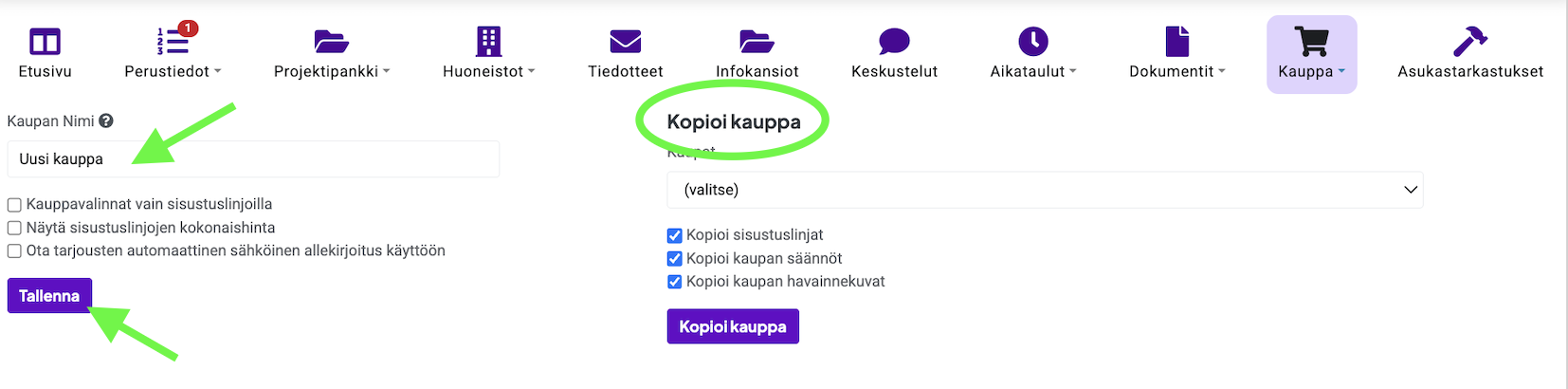This screenshot has width=1568, height=389.
Task: Click the Kopioi kauppa button
Action: 733,326
